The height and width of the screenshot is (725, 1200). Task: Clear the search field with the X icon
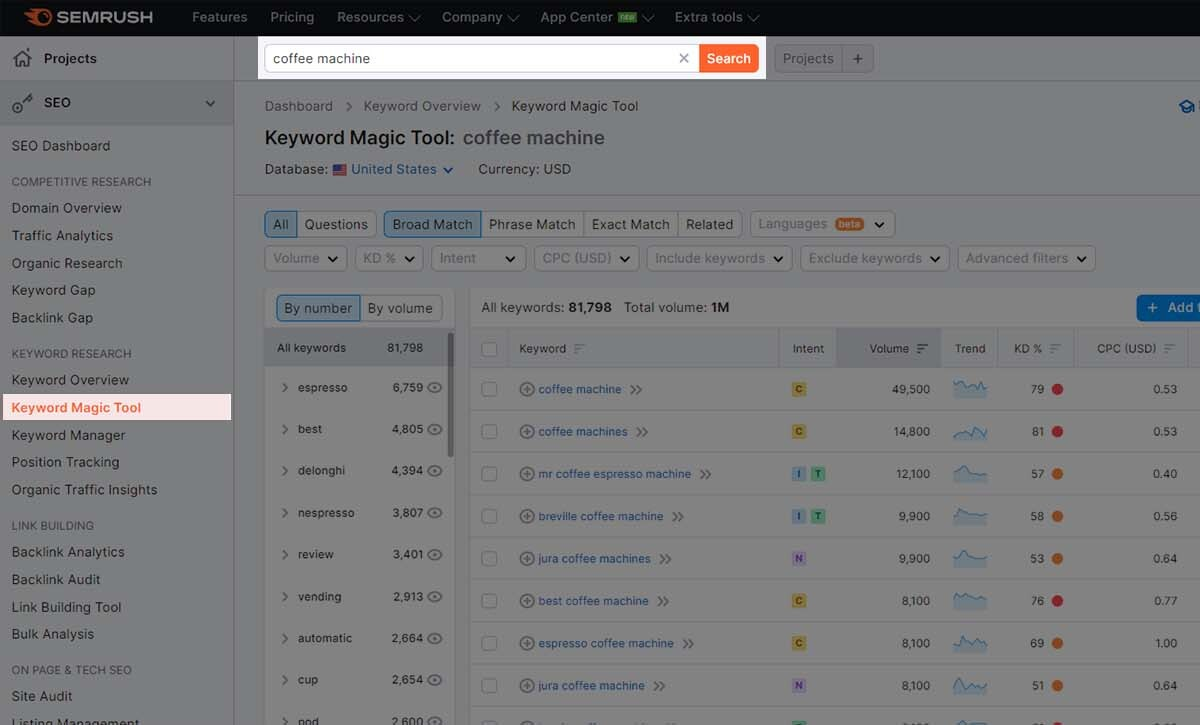(x=684, y=58)
